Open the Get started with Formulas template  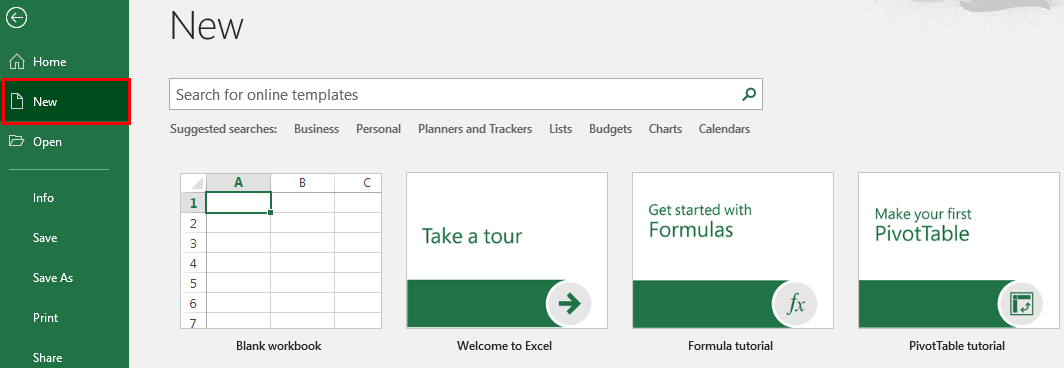tap(733, 251)
